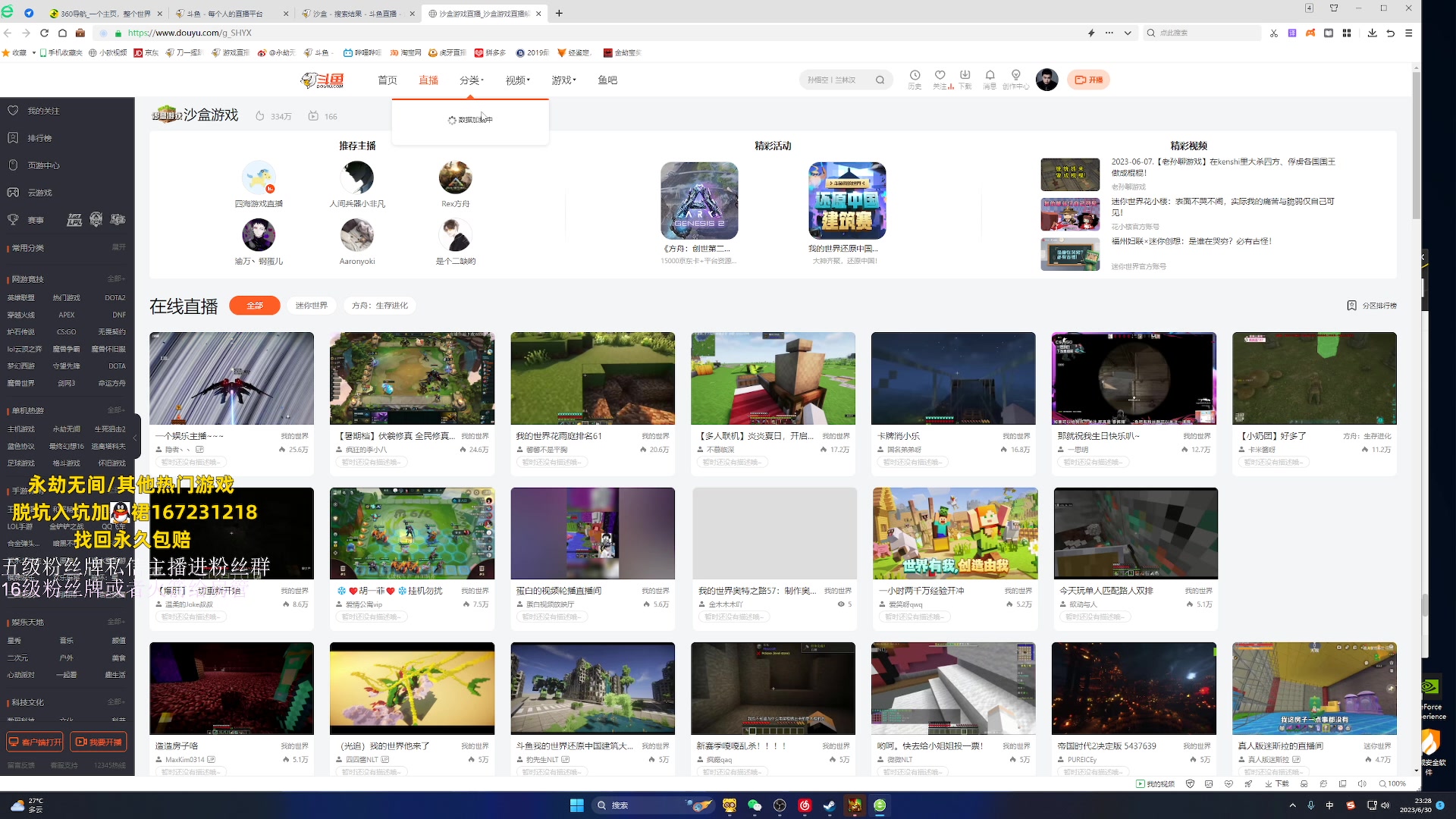Viewport: 1456px width, 819px height.
Task: Expand the 分类 dropdown in top nav
Action: tap(471, 80)
